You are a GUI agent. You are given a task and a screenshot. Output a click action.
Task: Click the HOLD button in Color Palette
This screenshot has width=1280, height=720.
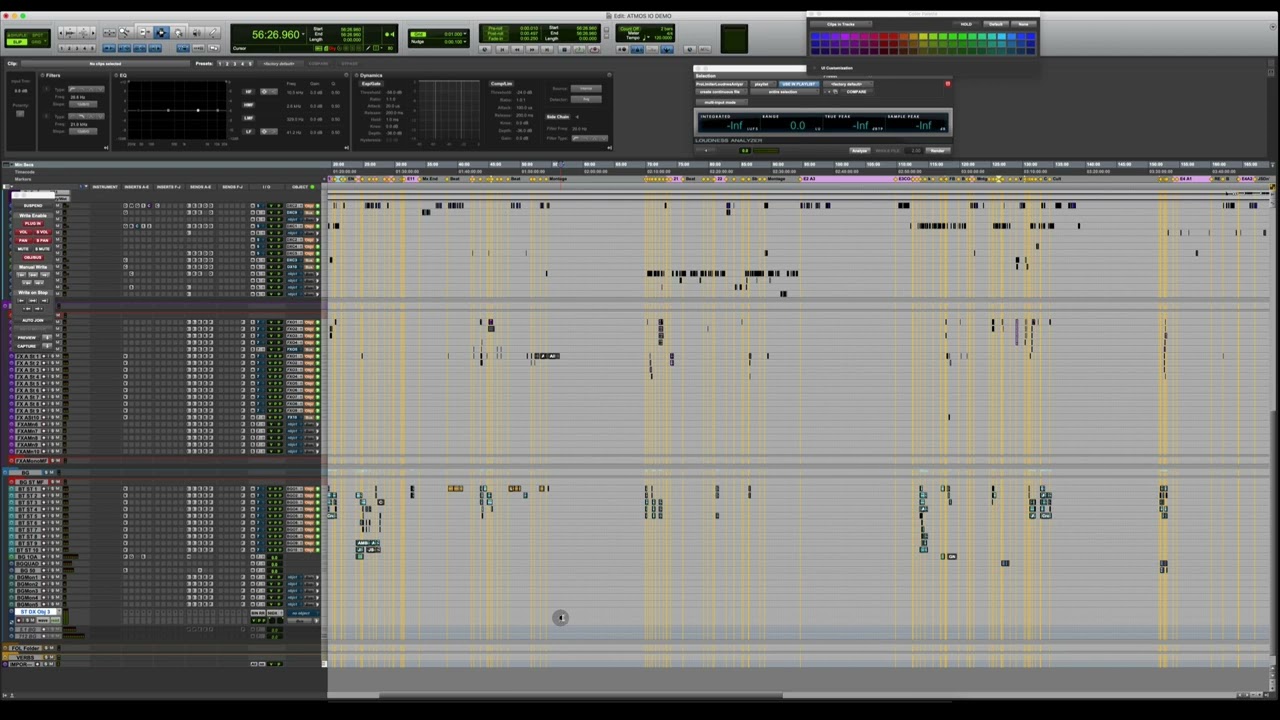tap(966, 24)
